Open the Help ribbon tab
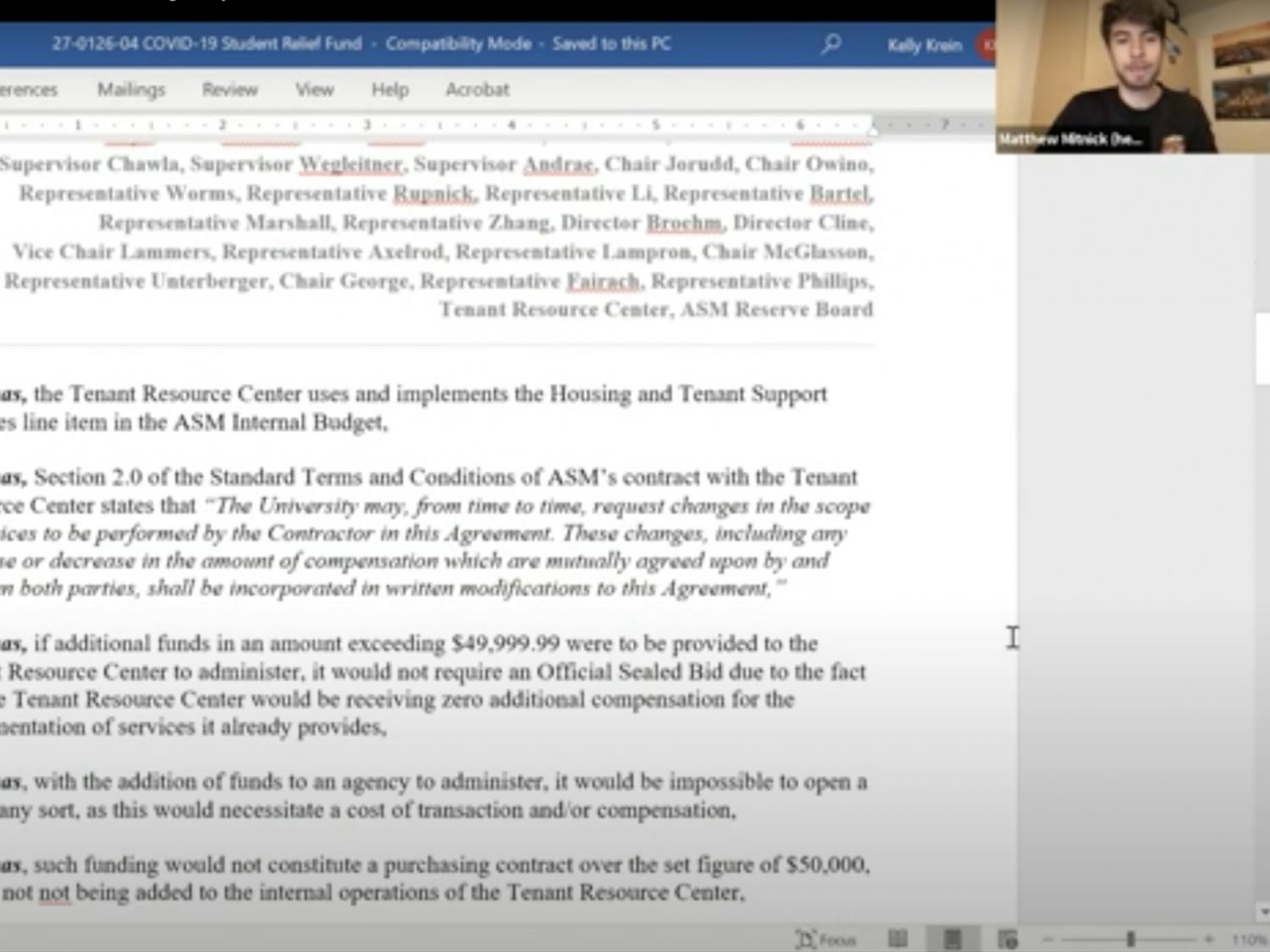 point(389,90)
